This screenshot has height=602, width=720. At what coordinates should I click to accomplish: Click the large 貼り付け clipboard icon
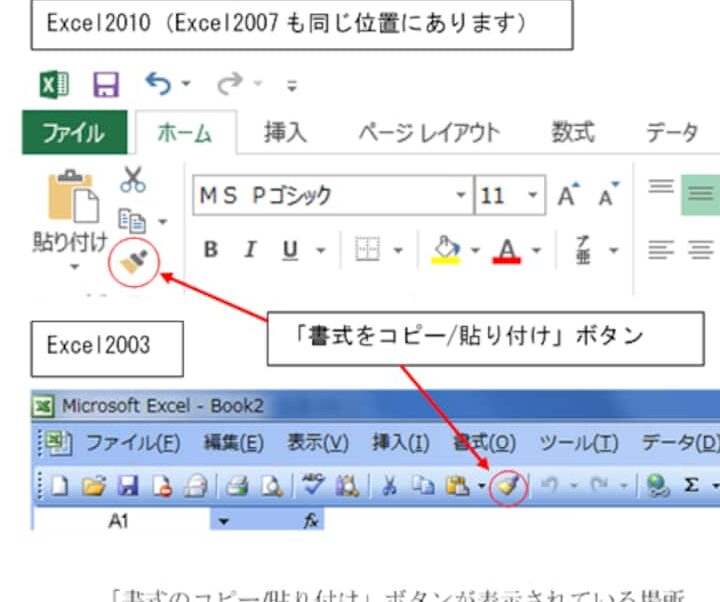[73, 196]
